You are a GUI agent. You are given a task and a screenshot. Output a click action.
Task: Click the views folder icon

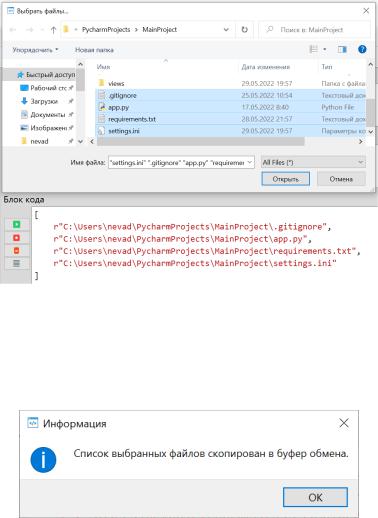[102, 83]
